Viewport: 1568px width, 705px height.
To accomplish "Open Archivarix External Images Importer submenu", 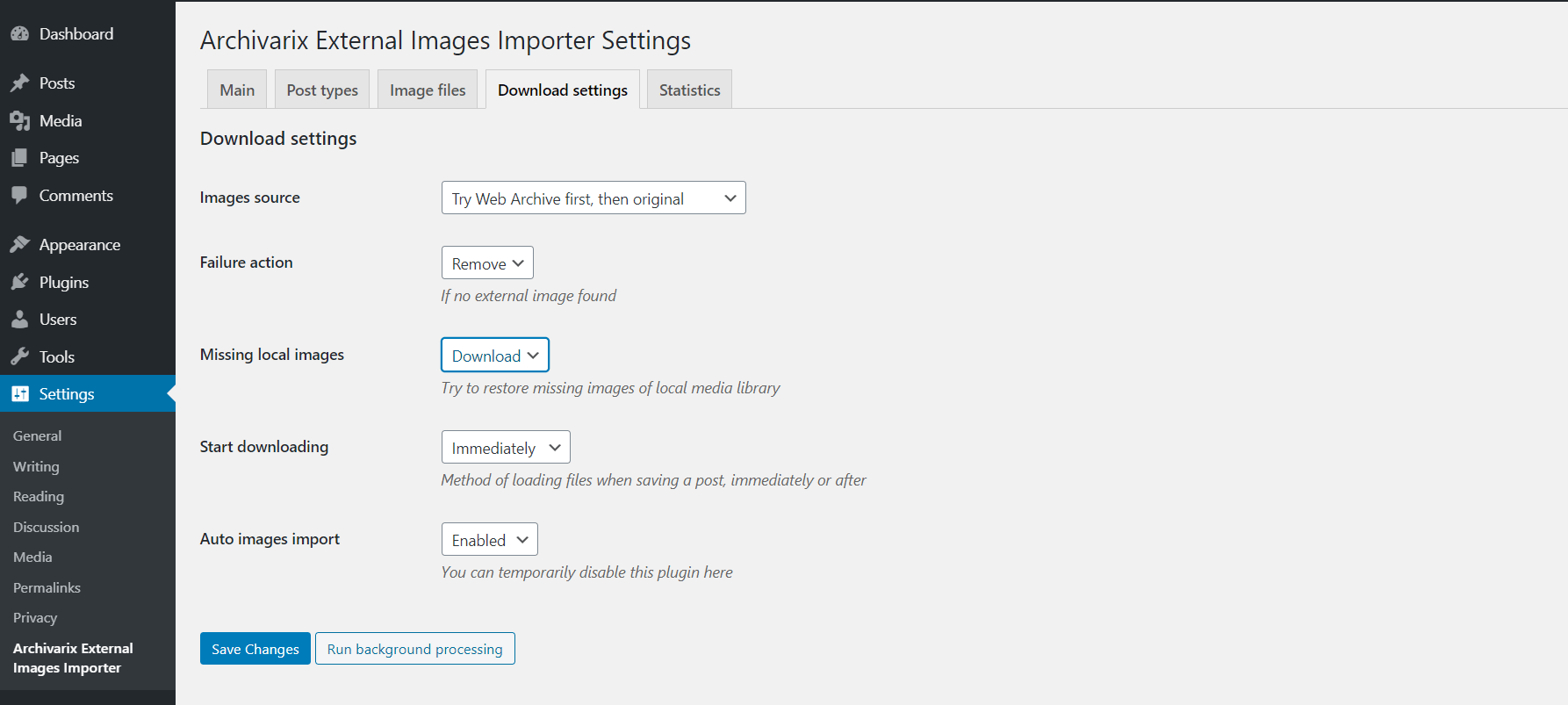I will click(x=73, y=658).
